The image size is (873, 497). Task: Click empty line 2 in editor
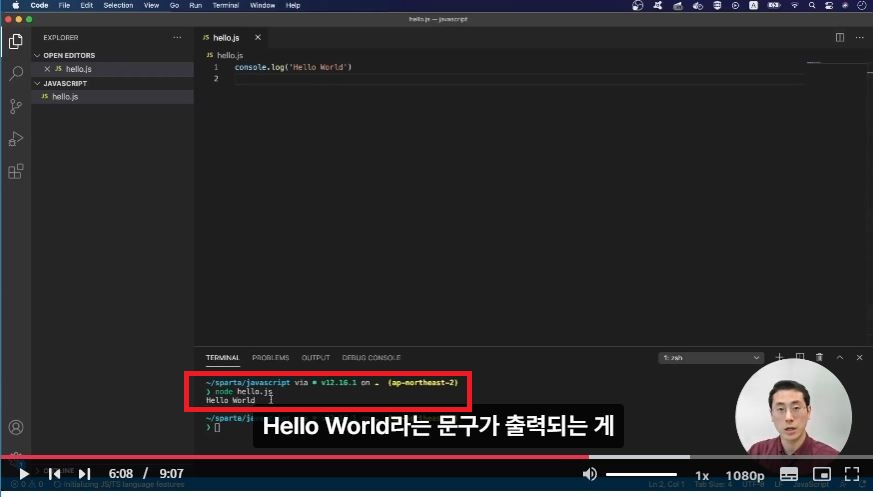click(x=518, y=78)
